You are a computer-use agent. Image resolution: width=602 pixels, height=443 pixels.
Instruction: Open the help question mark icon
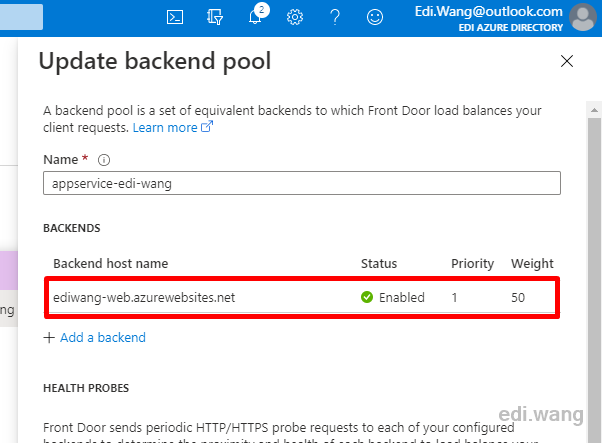(x=335, y=17)
